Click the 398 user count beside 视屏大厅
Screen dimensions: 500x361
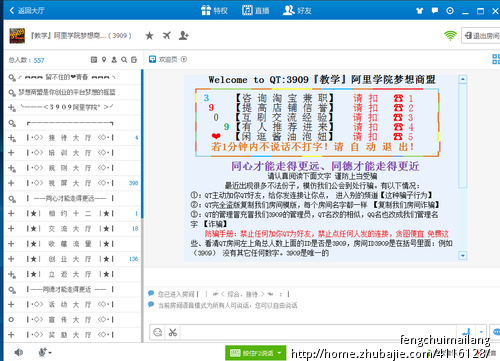coord(133,183)
